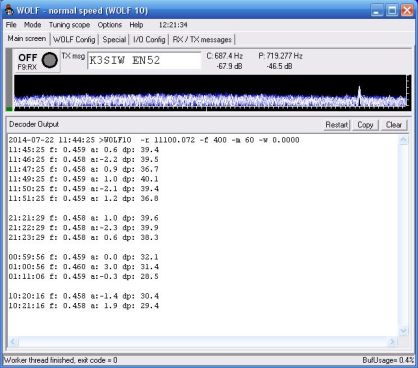Click the round gray status indicator

tap(50, 60)
